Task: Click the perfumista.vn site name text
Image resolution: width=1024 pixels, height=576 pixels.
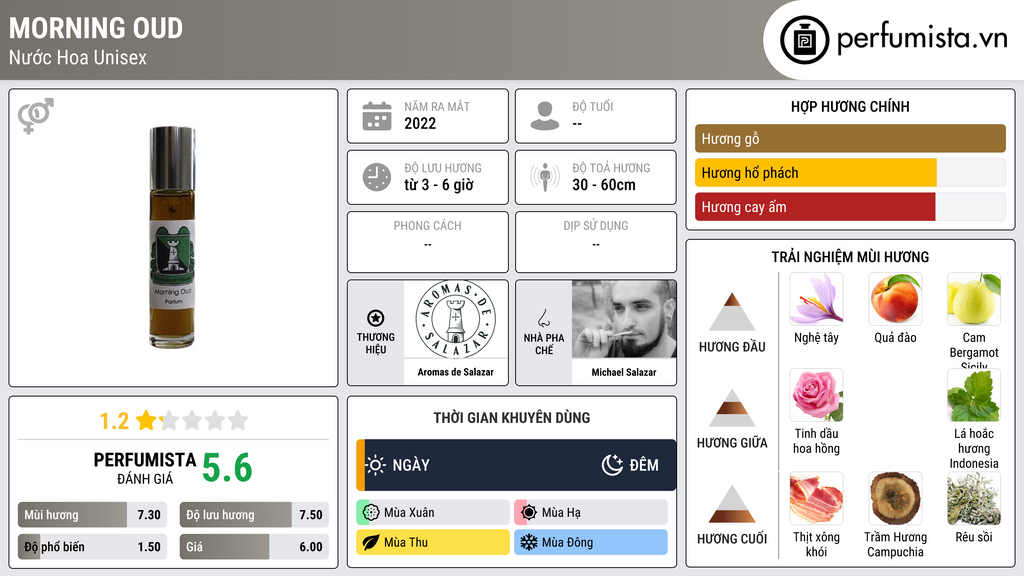Action: (922, 38)
